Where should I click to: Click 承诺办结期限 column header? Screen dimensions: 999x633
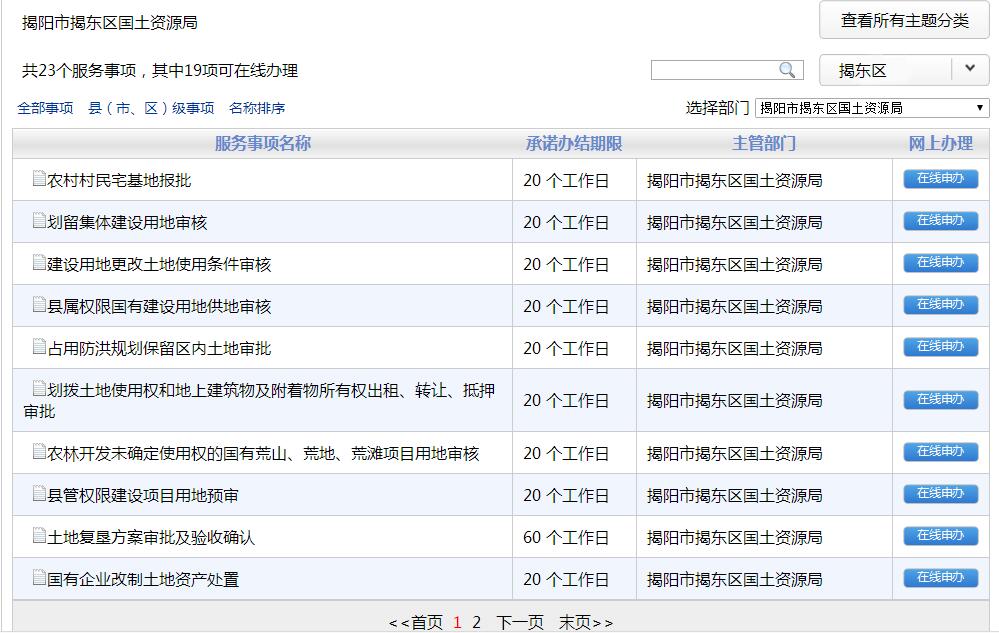(573, 144)
